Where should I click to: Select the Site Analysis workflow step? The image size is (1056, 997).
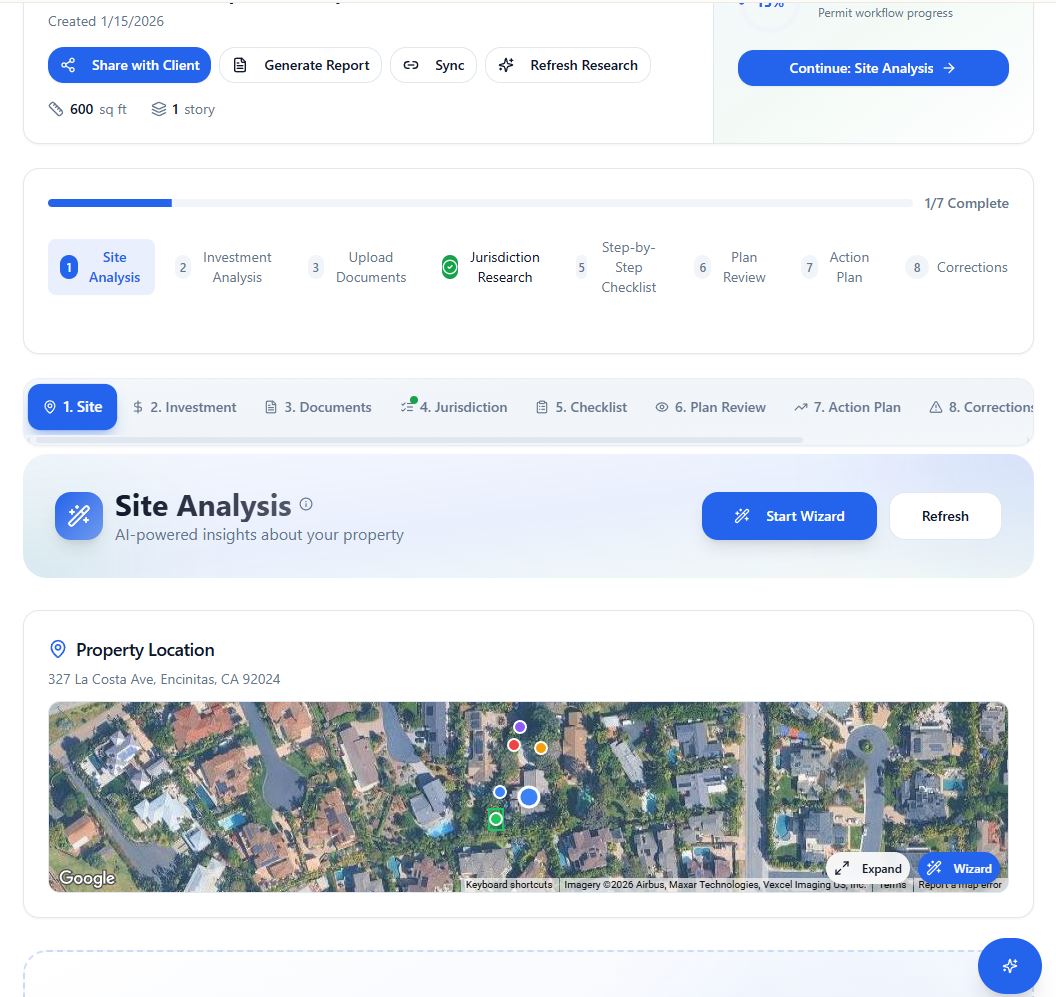[x=101, y=267]
